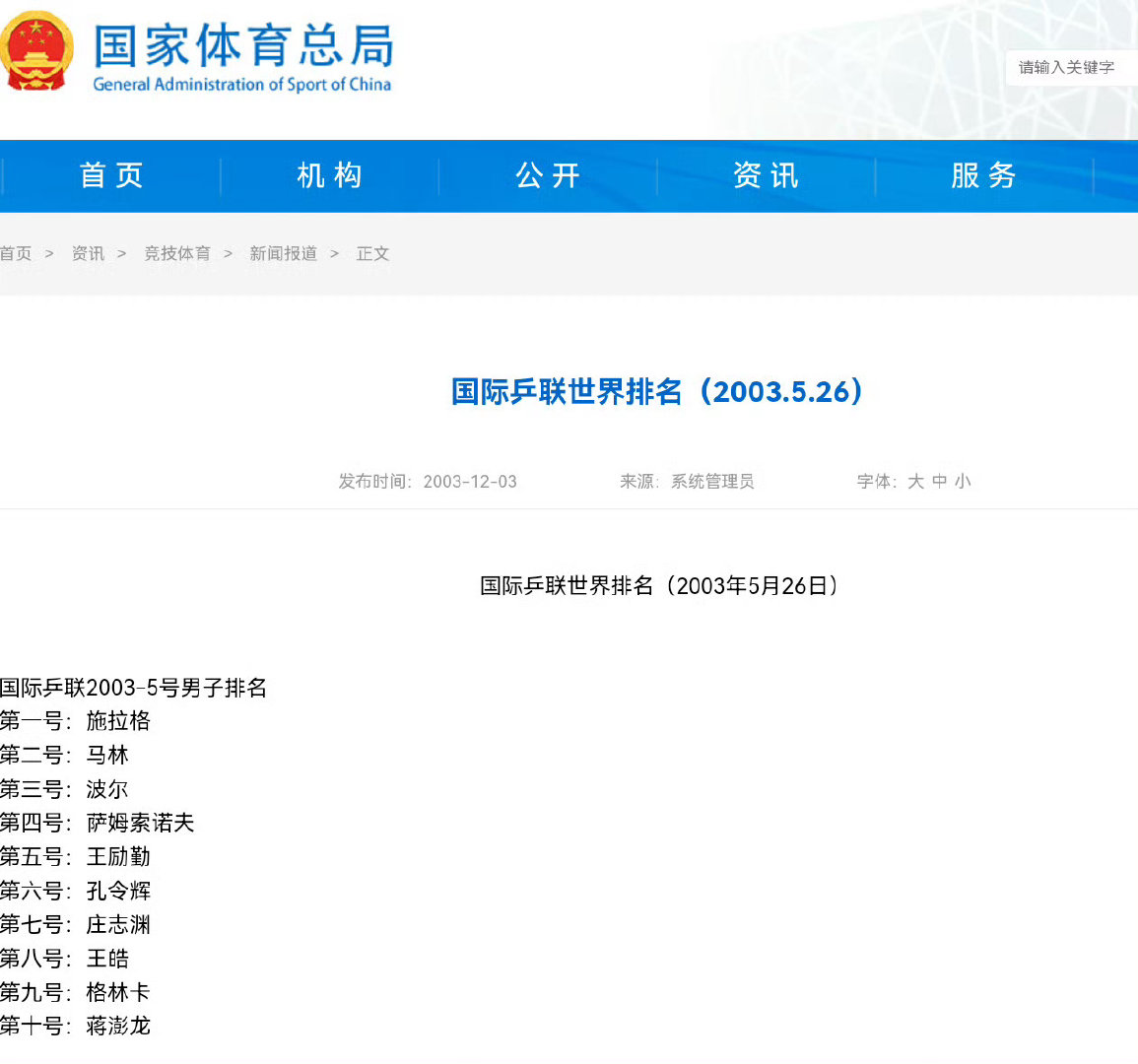
Task: Click 正文 in the breadcrumb
Action: point(372,253)
